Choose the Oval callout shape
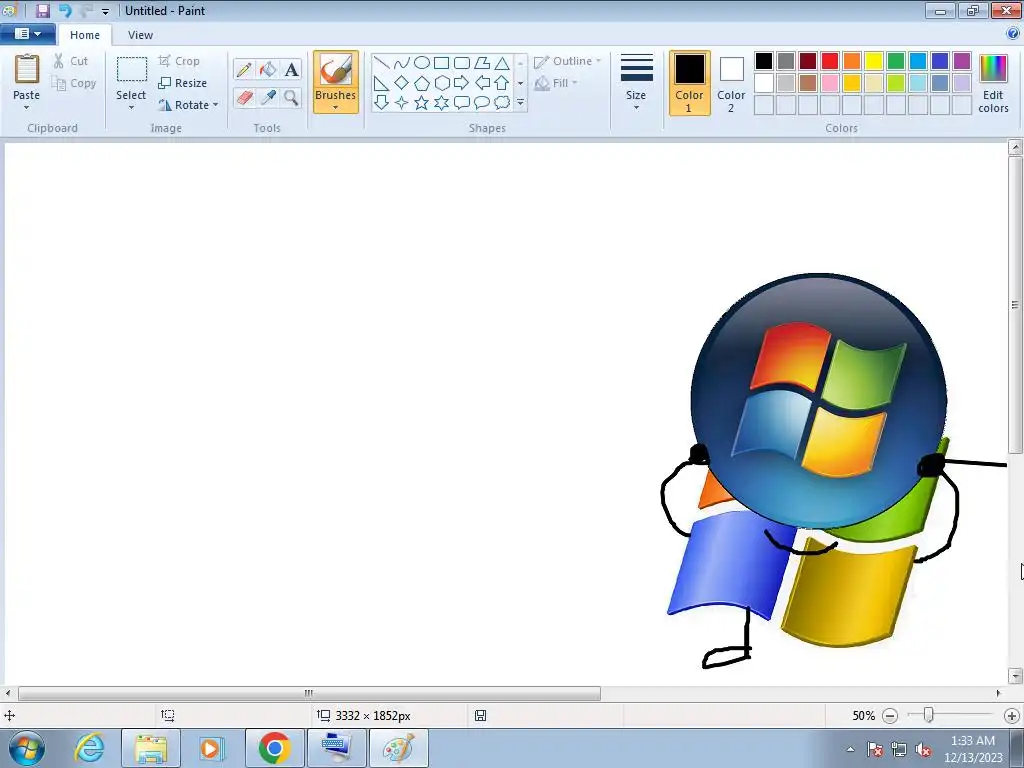This screenshot has width=1024, height=768. pyautogui.click(x=482, y=103)
